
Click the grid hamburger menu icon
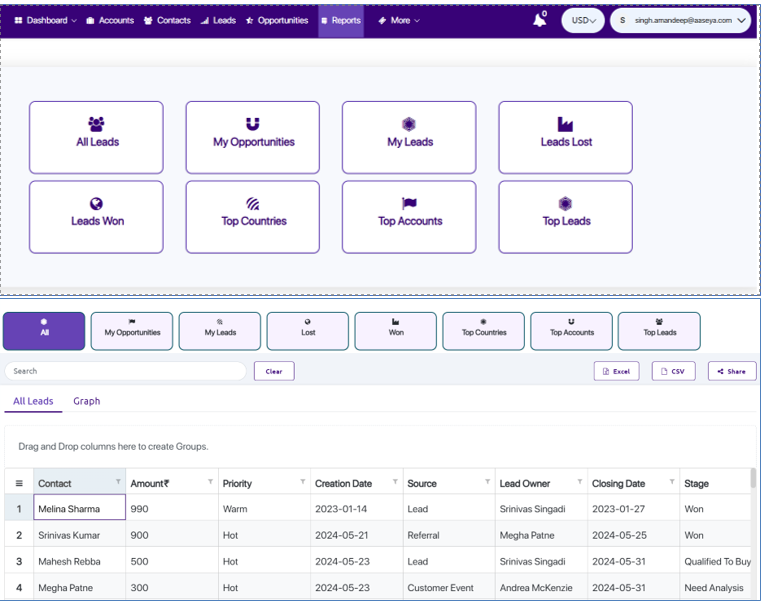click(x=19, y=484)
